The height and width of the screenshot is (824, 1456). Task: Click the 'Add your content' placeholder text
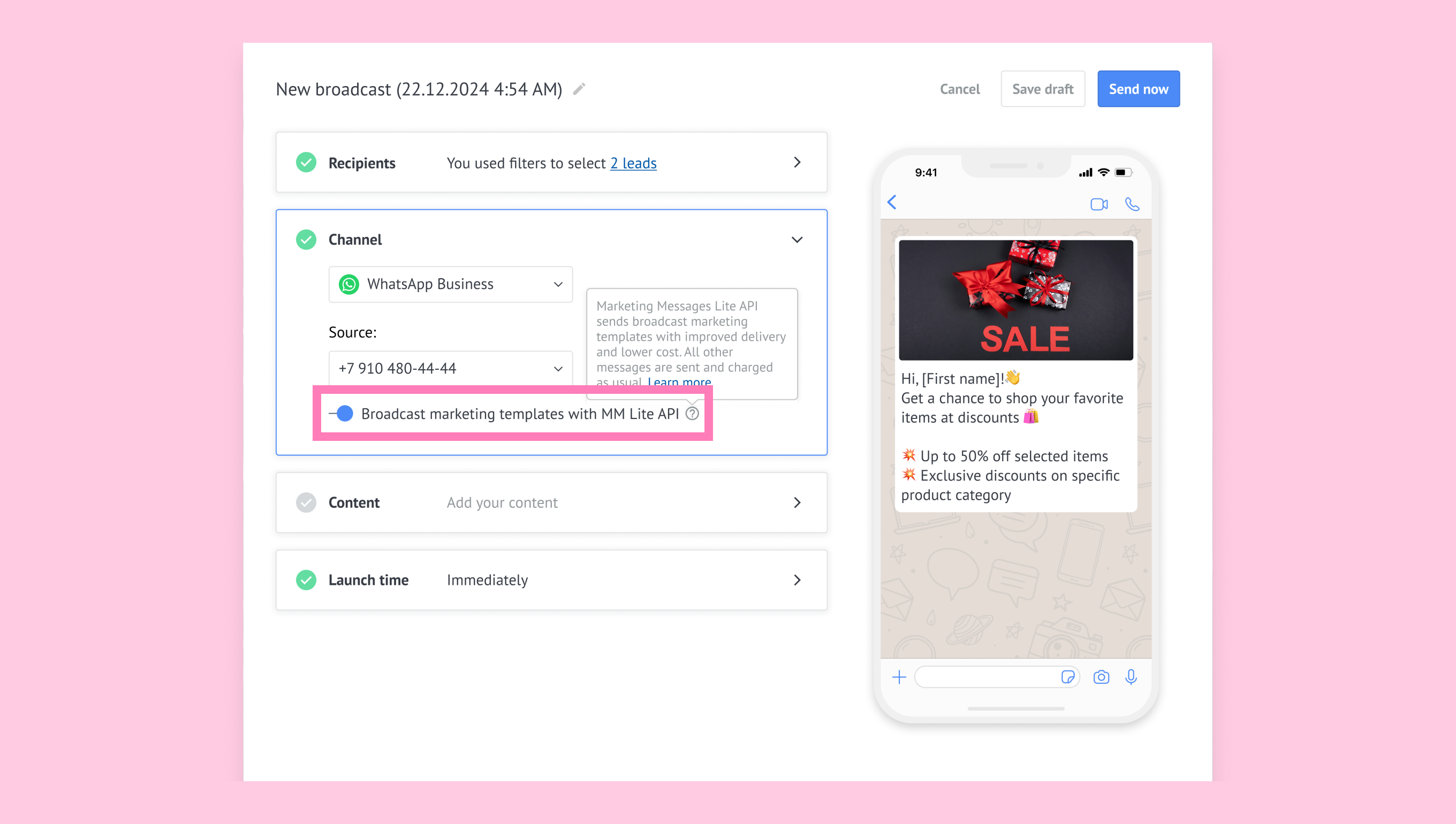tap(502, 502)
